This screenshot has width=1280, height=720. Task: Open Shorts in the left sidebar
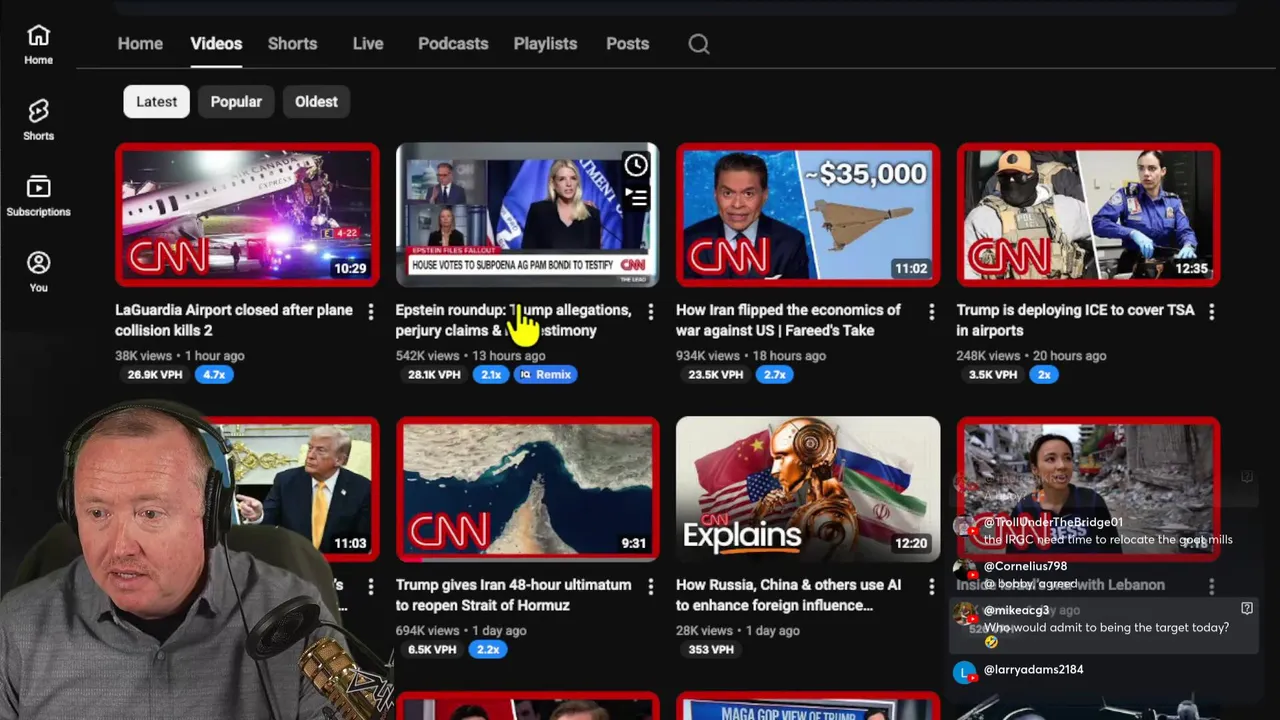coord(38,120)
